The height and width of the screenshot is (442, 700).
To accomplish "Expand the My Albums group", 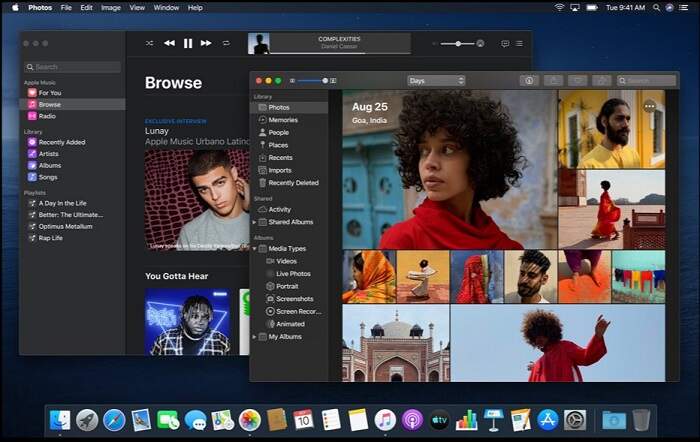I will coord(254,336).
